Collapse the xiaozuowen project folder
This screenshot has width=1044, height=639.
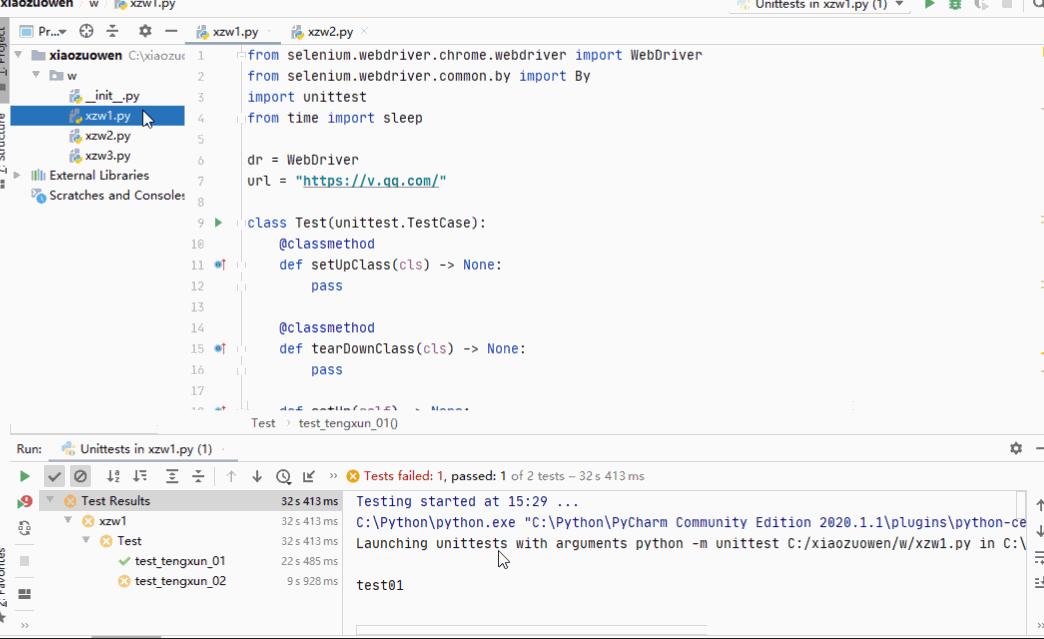19,55
